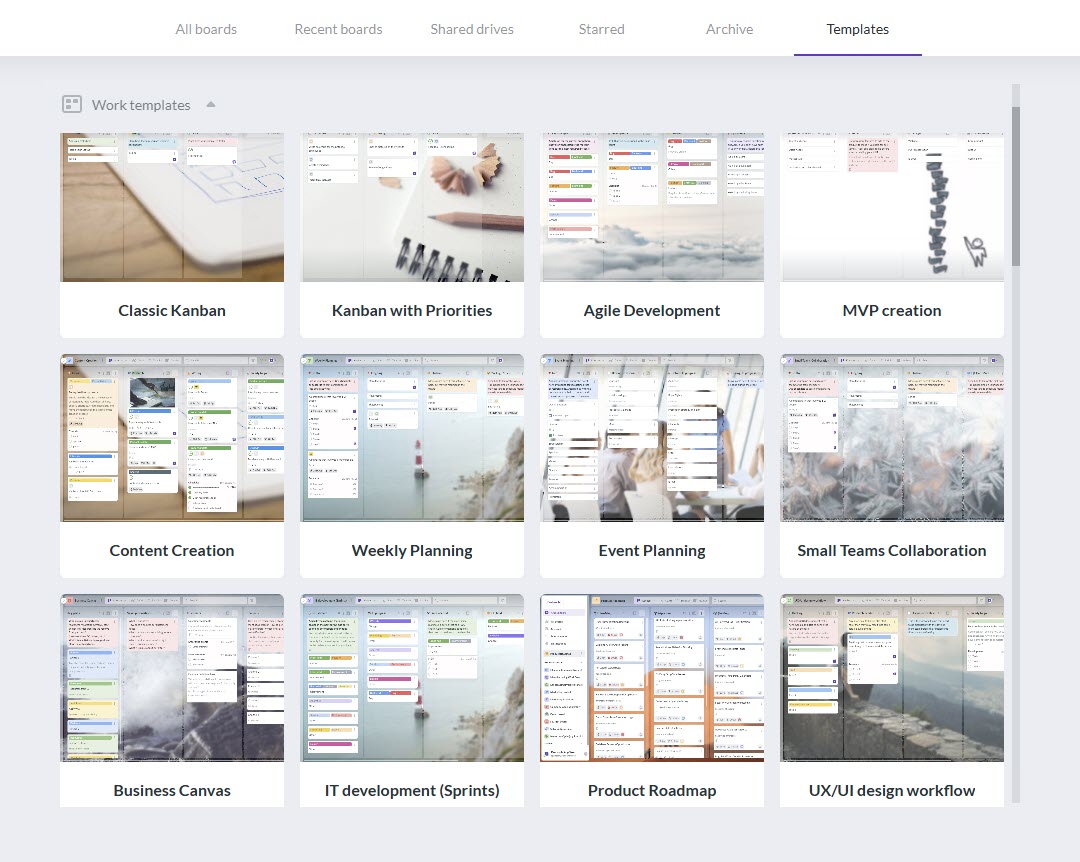Go to the Shared drives tab

[471, 29]
